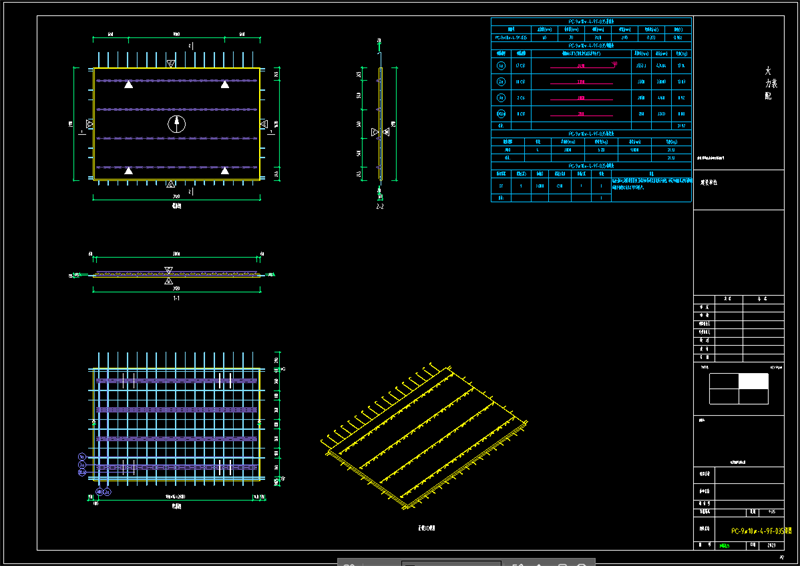Select the first magenta rebar shape line in table
This screenshot has width=800, height=566.
point(584,66)
